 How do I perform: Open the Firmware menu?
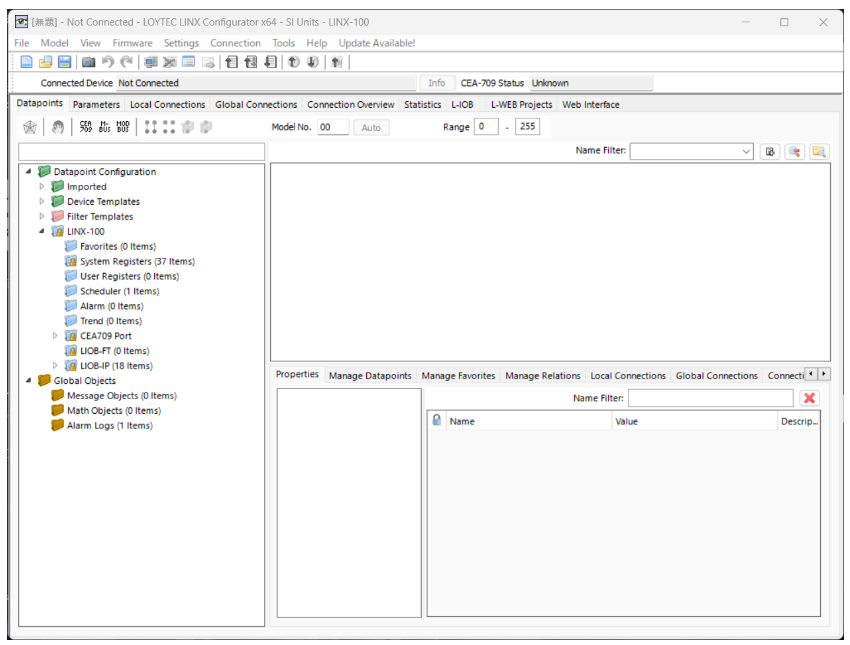click(132, 43)
